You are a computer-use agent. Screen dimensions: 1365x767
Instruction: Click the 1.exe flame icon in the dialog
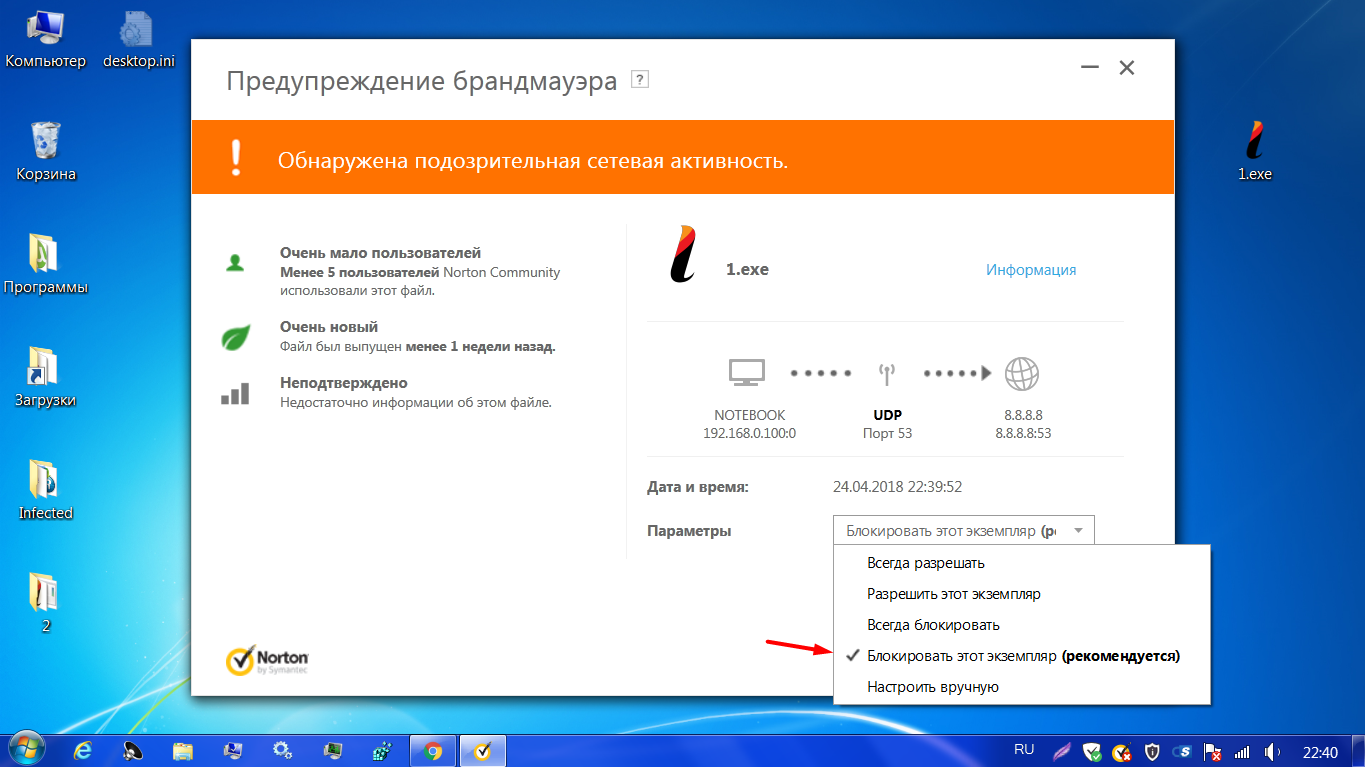(682, 254)
